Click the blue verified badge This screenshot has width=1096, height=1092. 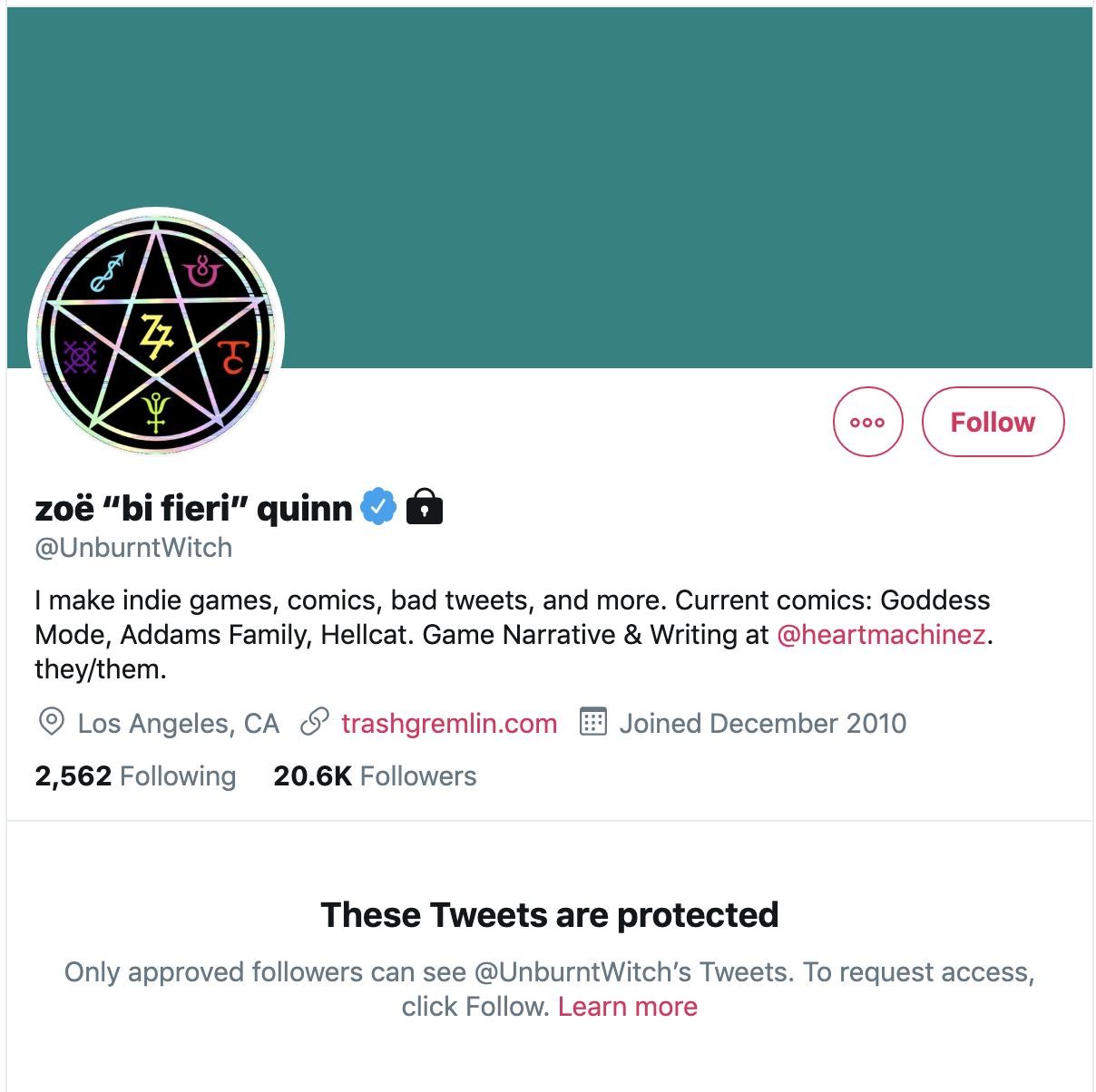pyautogui.click(x=378, y=507)
